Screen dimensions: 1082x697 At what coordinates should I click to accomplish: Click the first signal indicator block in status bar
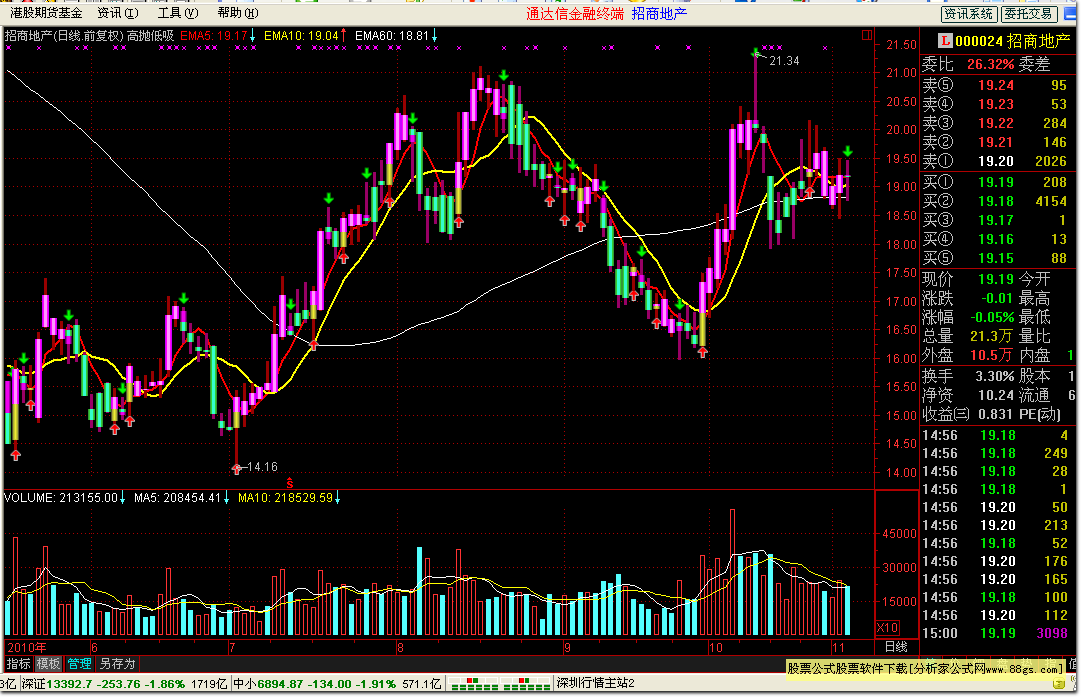473,683
